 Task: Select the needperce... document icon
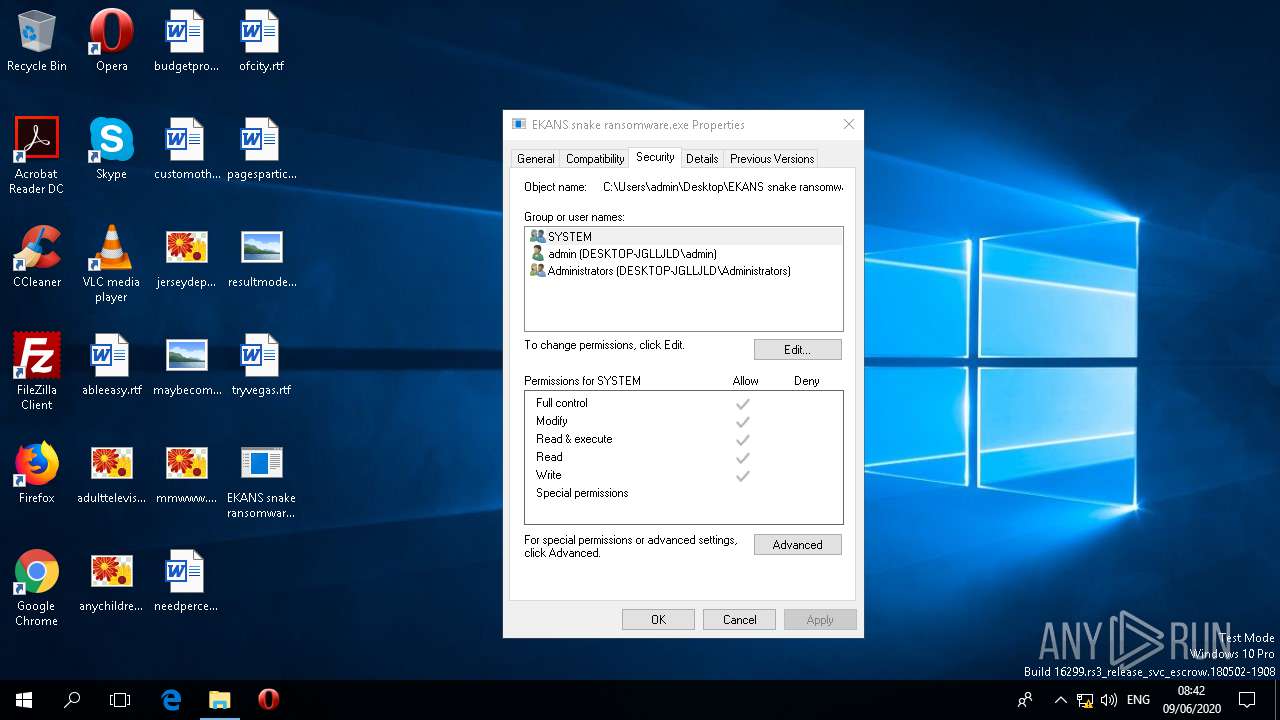pyautogui.click(x=186, y=581)
